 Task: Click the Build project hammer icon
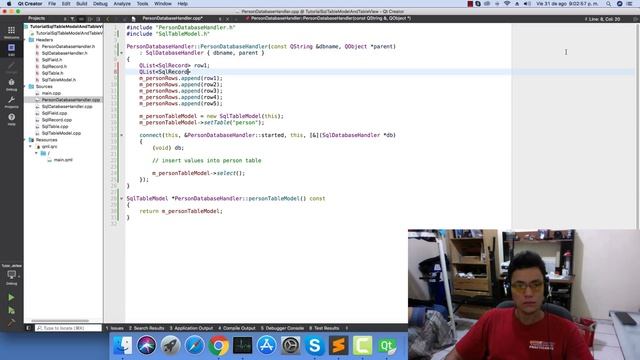click(11, 322)
